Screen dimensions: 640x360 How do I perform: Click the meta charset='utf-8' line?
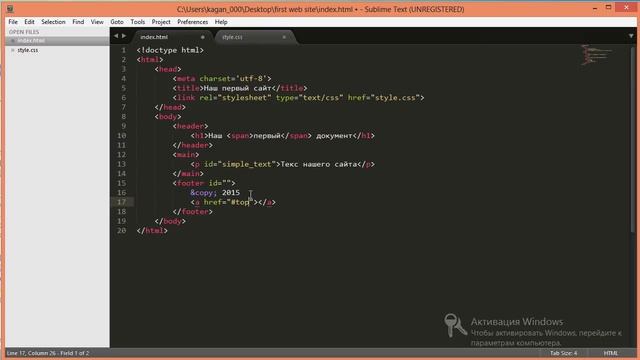(x=222, y=79)
